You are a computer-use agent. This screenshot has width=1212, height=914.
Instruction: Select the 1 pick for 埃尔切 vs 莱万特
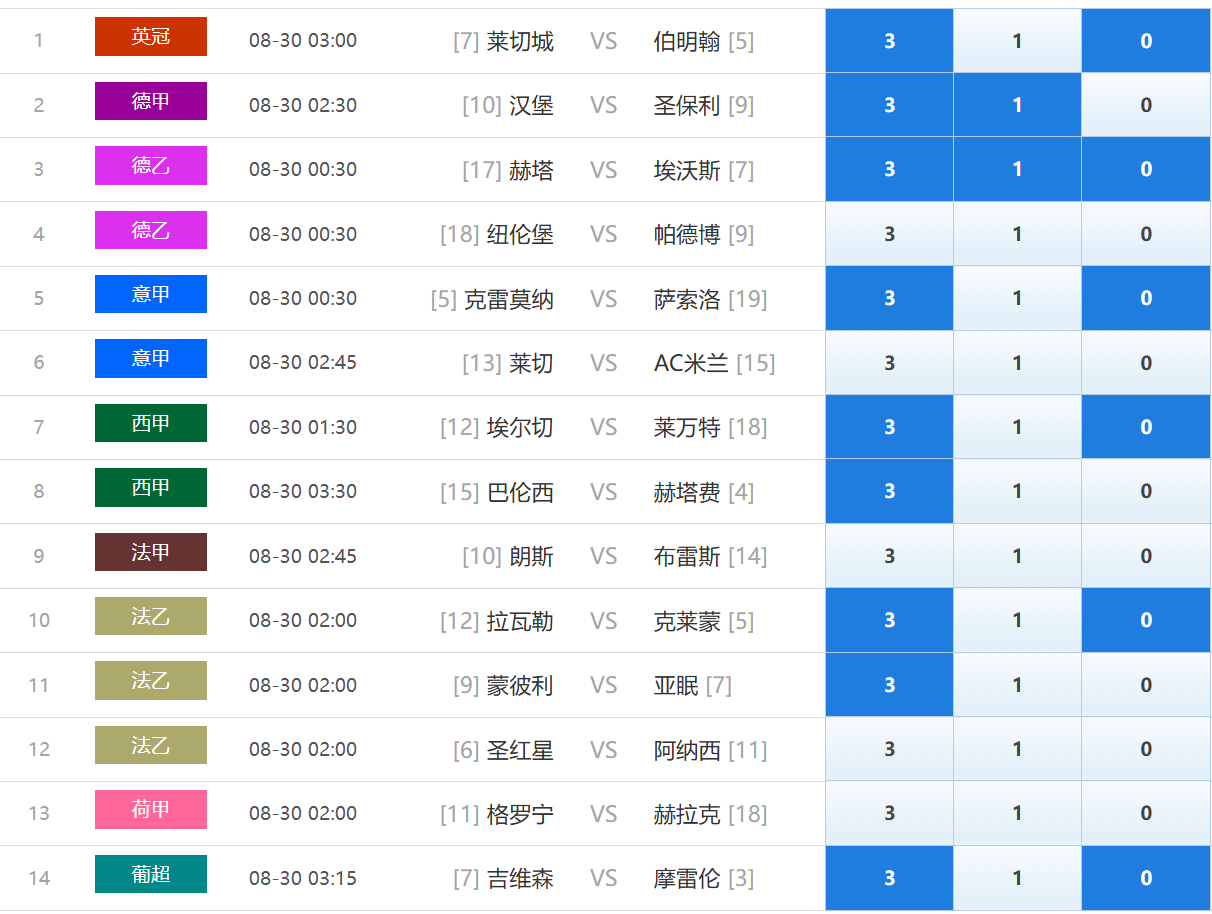point(1017,427)
